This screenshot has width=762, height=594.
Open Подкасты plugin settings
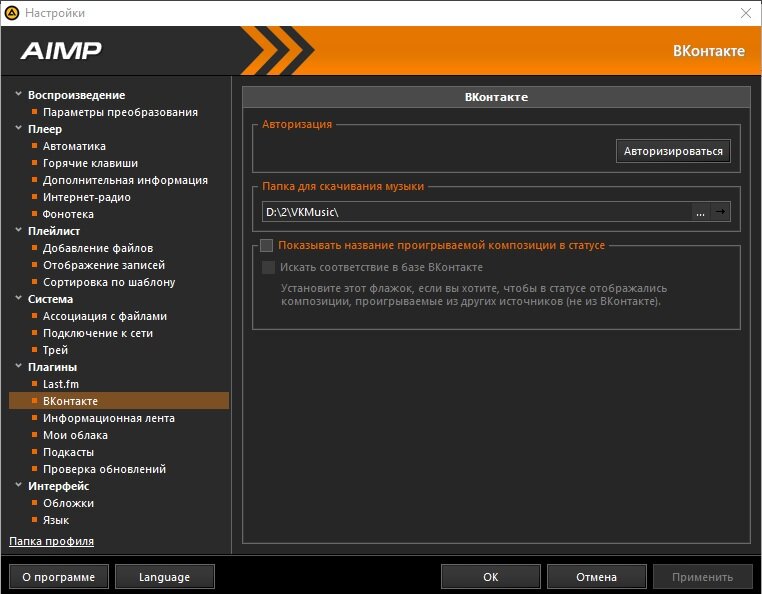point(68,453)
